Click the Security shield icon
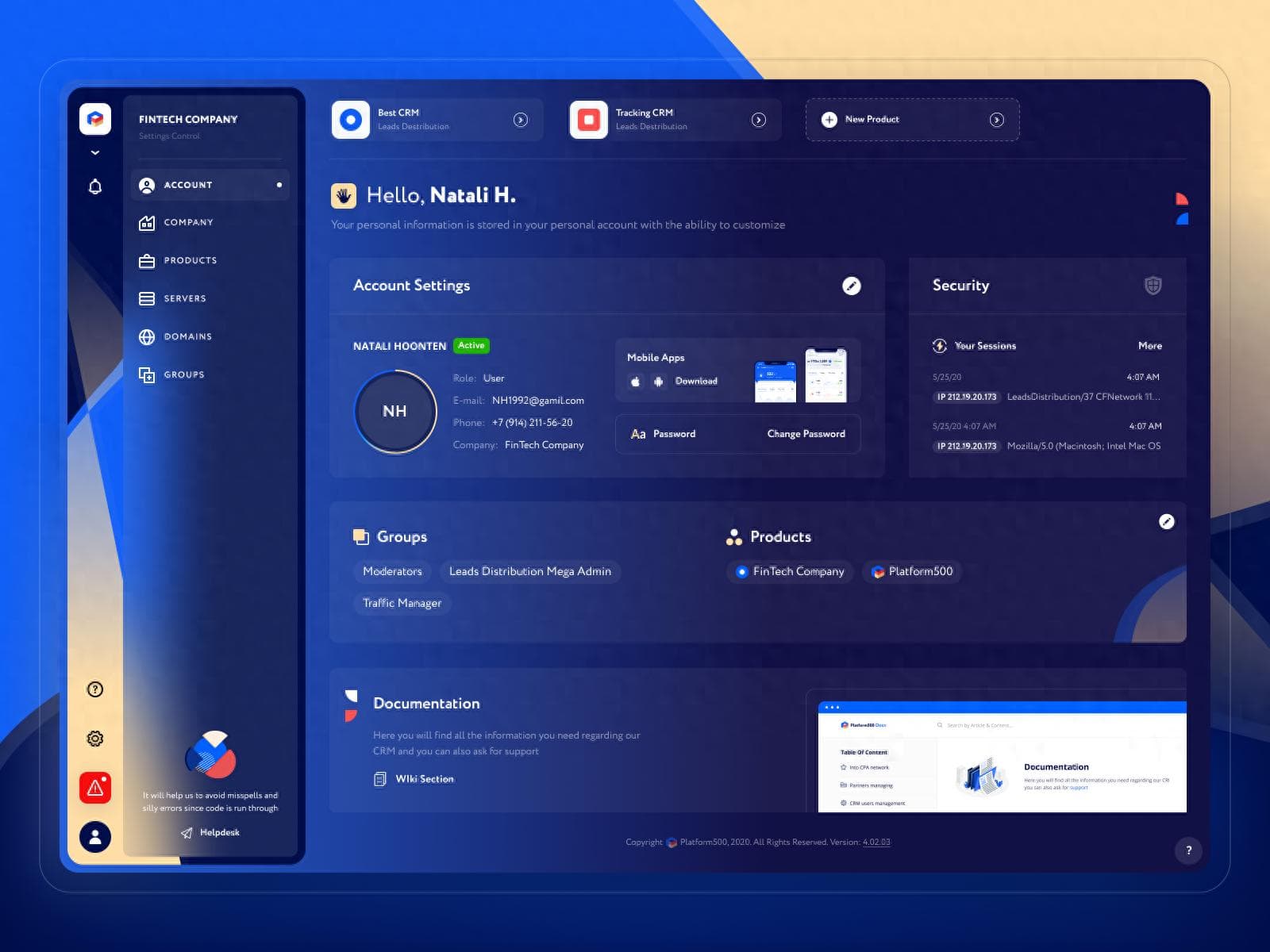The height and width of the screenshot is (952, 1270). [x=1153, y=285]
